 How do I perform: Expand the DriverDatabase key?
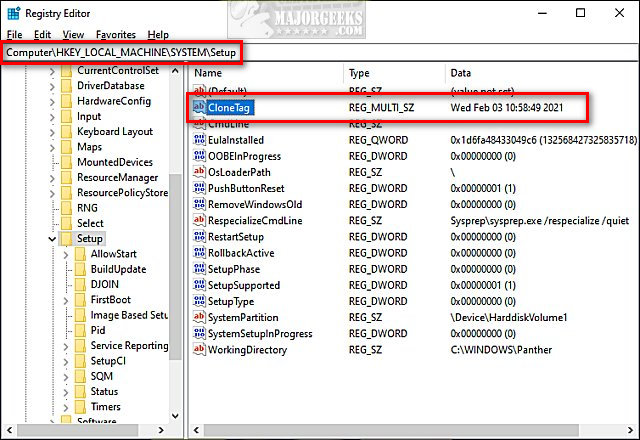pos(52,86)
